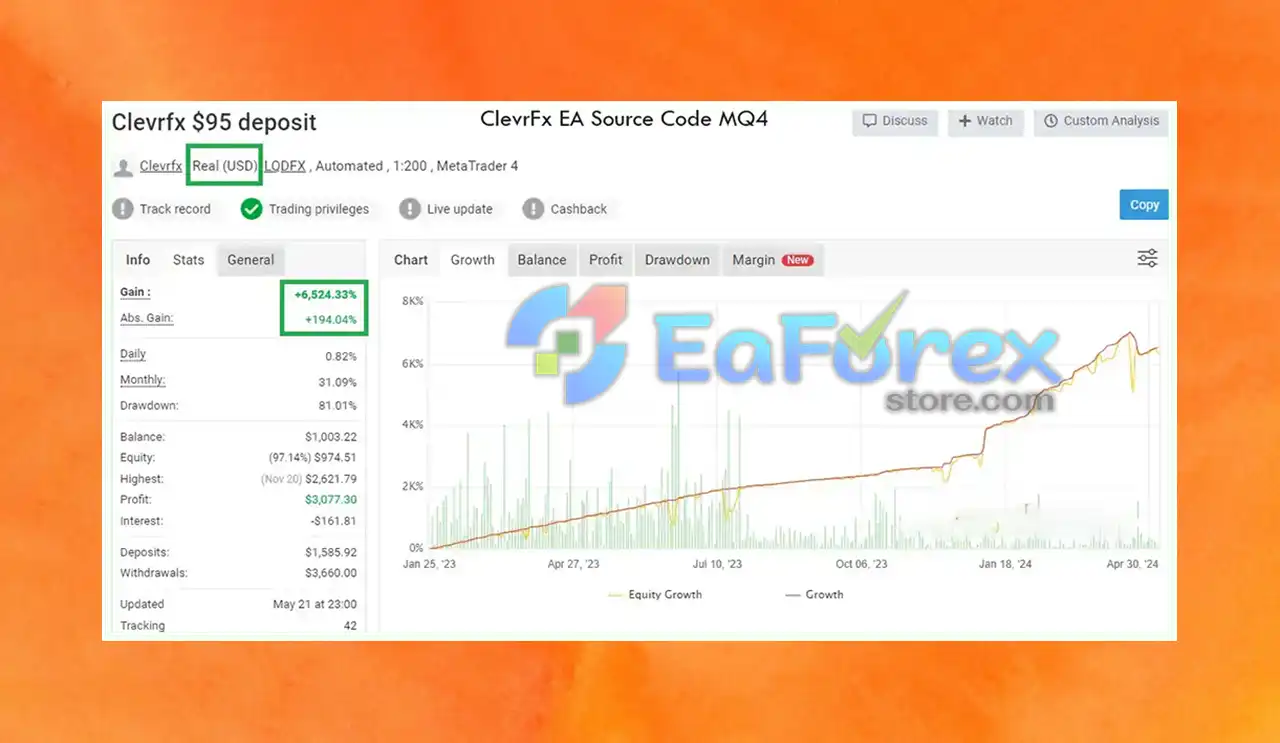Toggle the Growth legend series
This screenshot has height=743, width=1280.
pos(814,594)
